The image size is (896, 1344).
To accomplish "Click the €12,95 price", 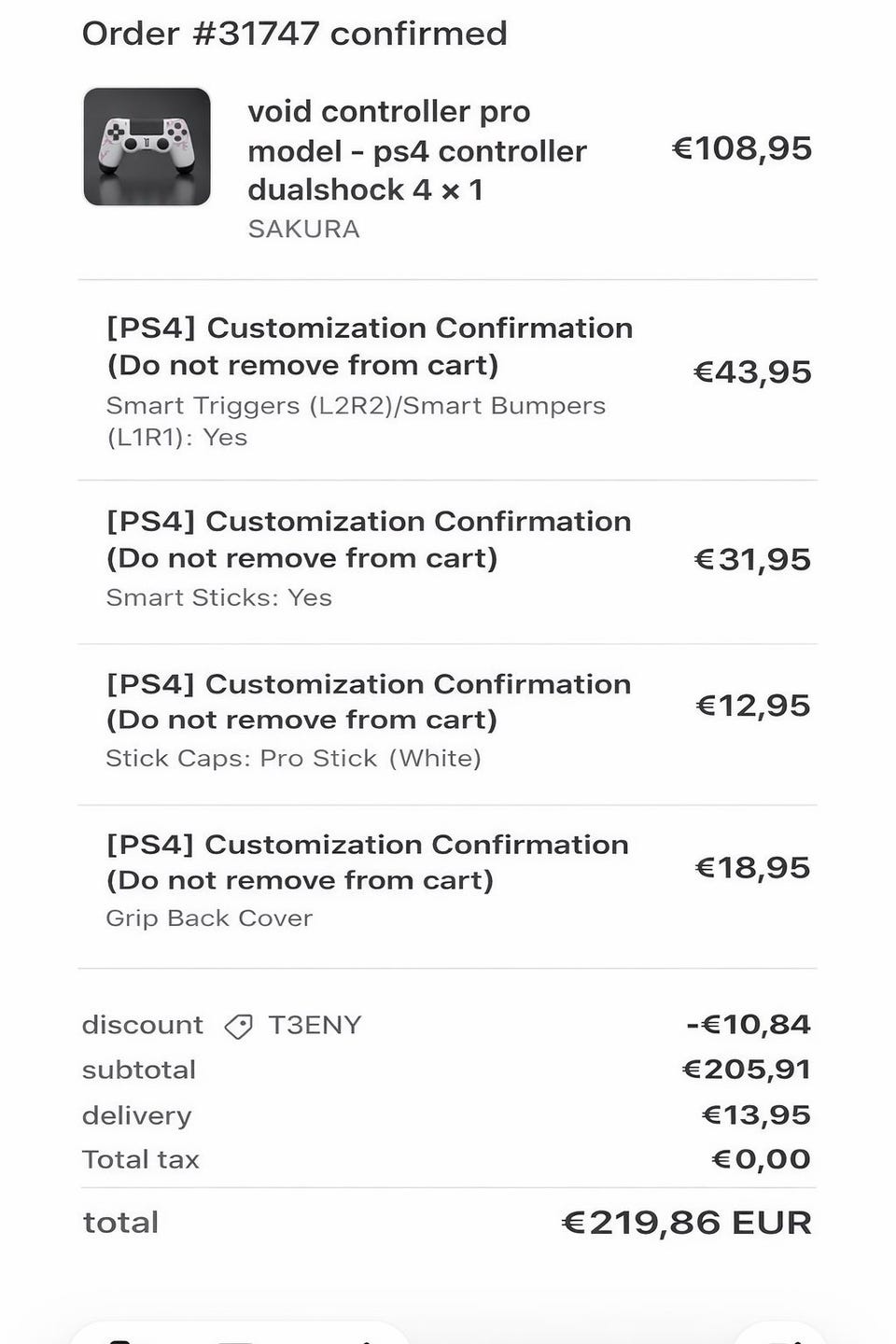I will pos(752,706).
